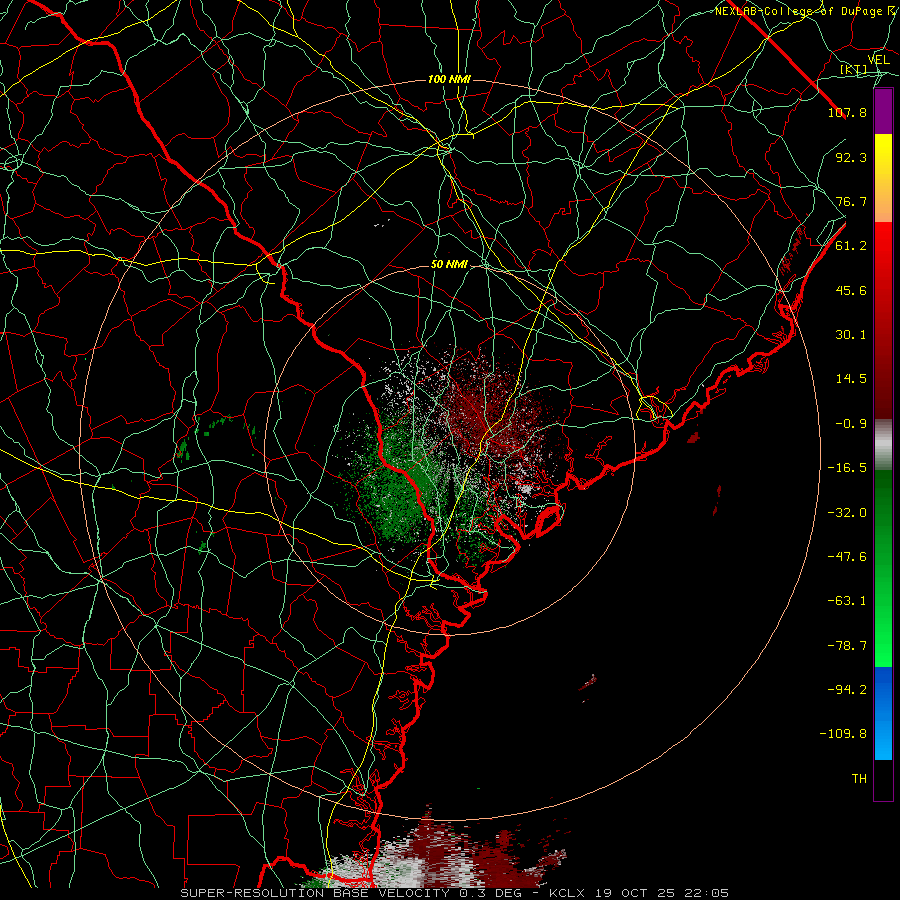Click the 14.5 velocity scale value
Screen dimensions: 900x900
851,379
